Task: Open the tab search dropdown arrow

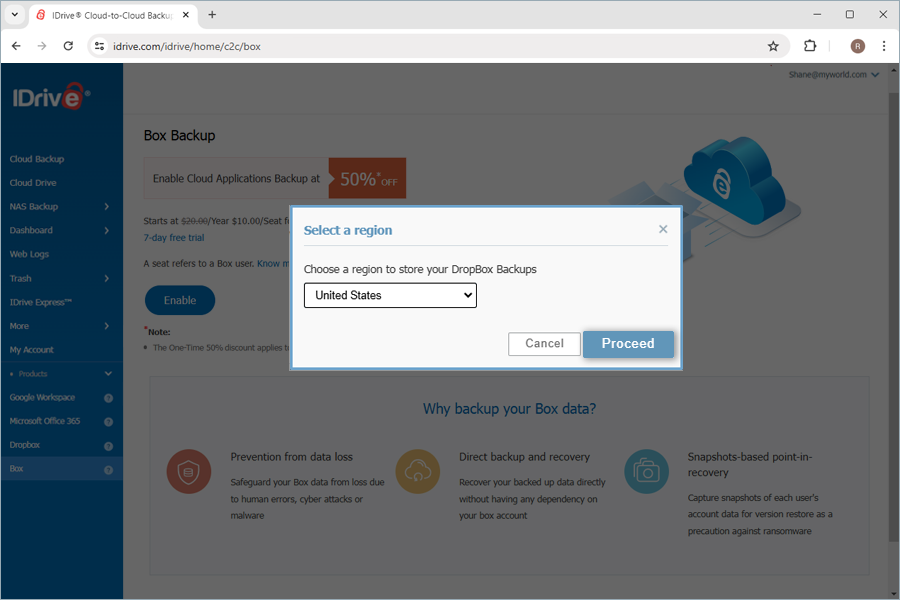Action: 14,15
